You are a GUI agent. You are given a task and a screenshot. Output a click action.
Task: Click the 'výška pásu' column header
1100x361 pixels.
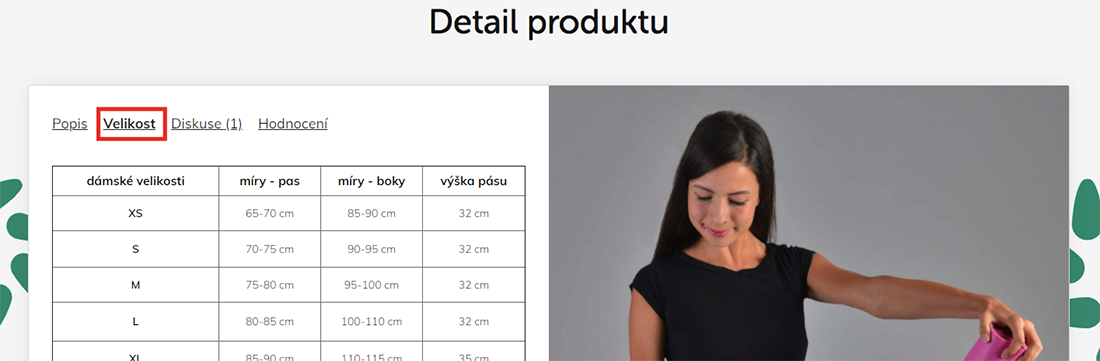(474, 181)
